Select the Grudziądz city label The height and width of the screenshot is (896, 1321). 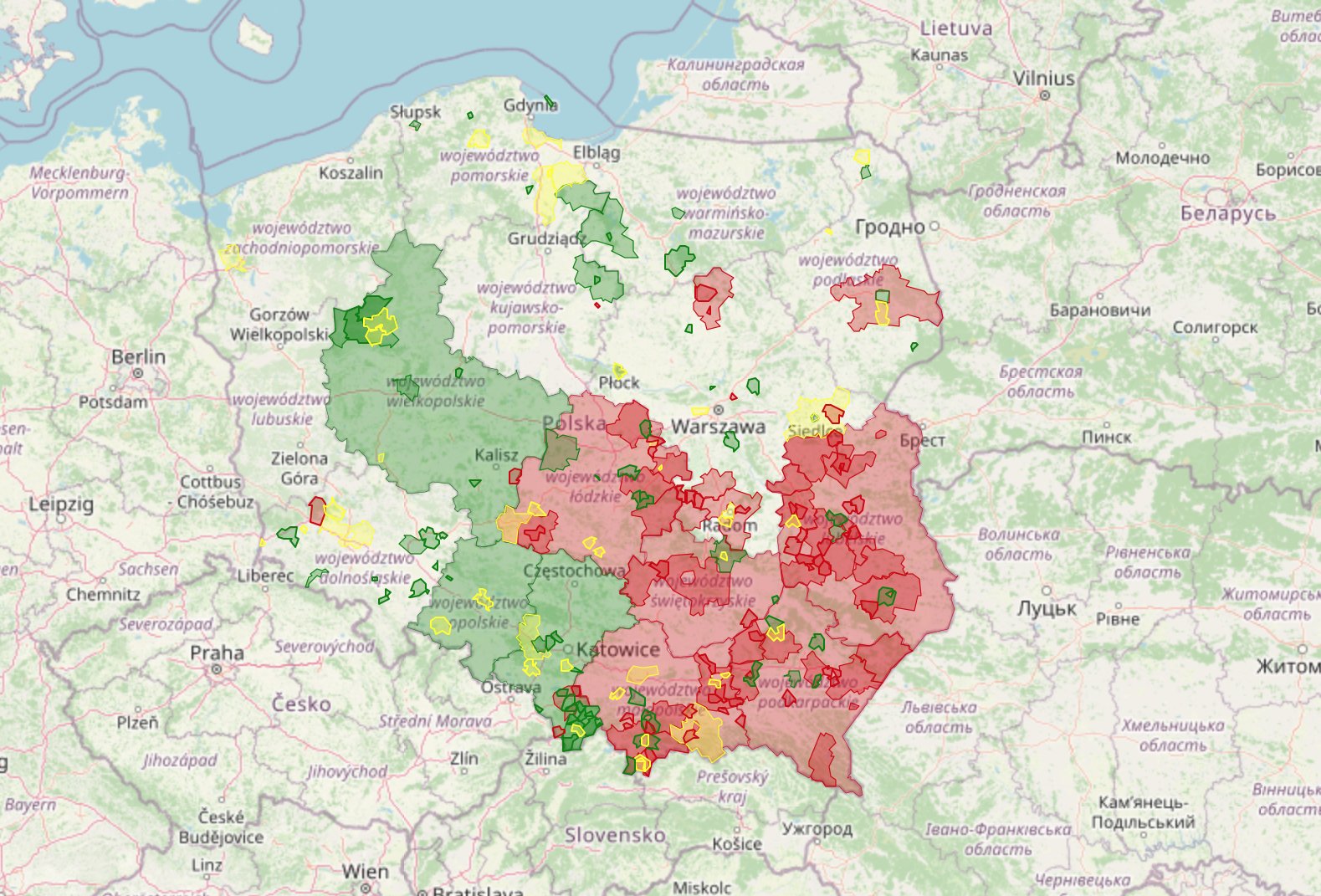pos(545,238)
